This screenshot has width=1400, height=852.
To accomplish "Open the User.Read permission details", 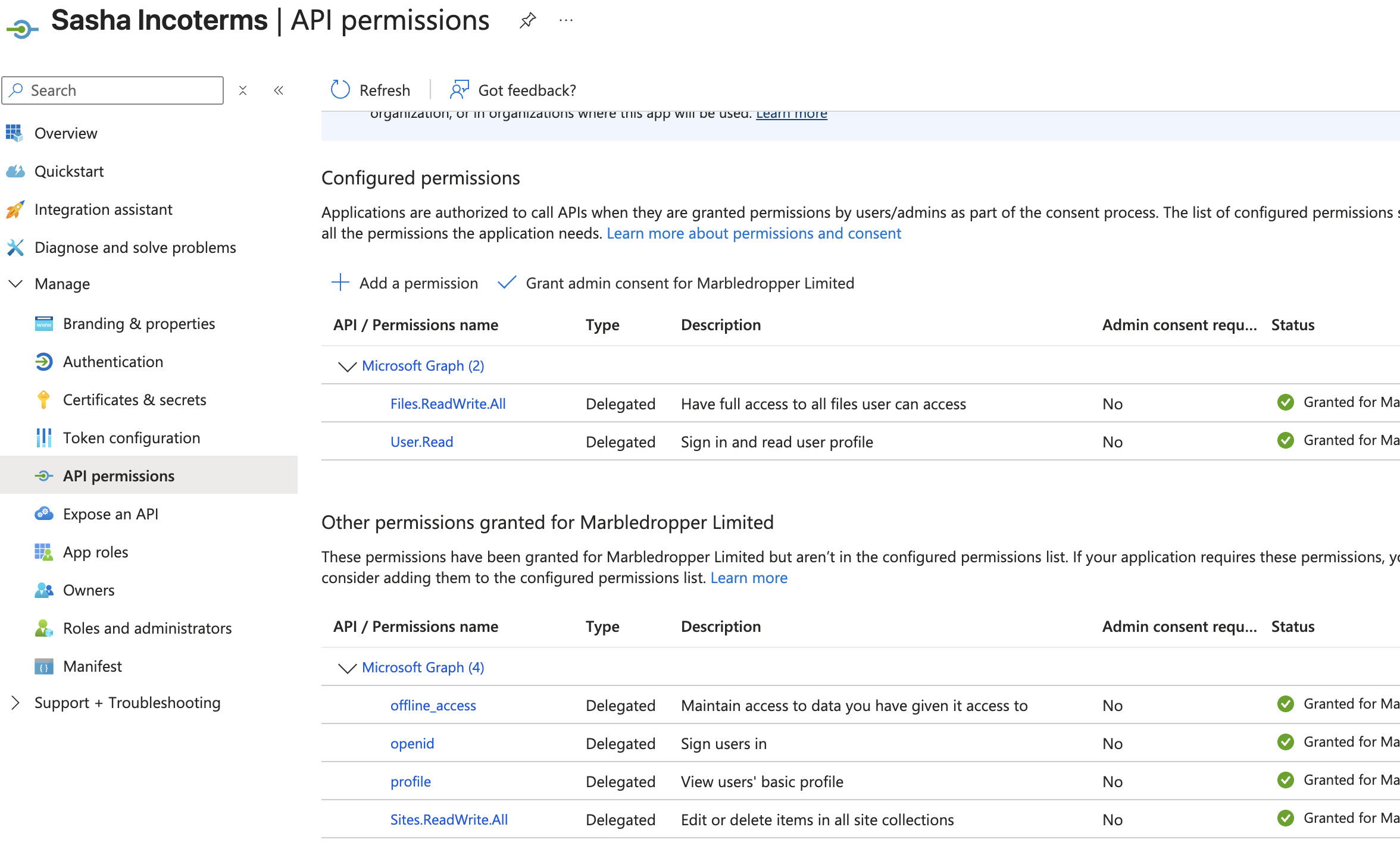I will tap(421, 441).
